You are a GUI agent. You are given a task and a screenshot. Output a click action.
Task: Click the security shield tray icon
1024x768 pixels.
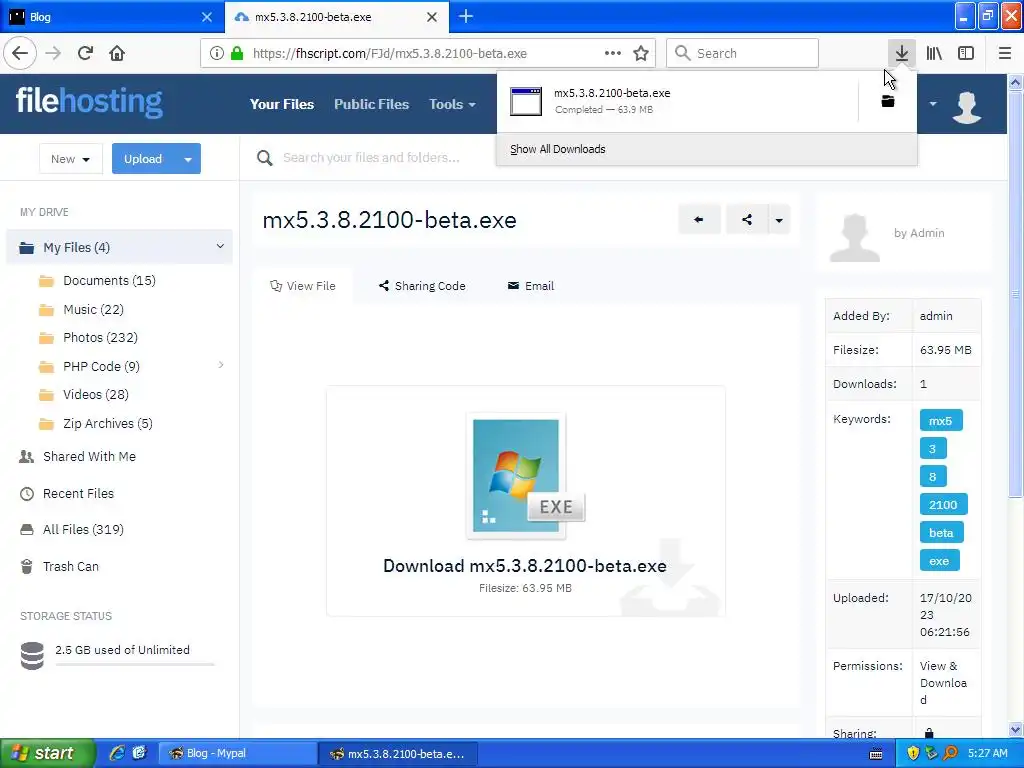point(912,753)
